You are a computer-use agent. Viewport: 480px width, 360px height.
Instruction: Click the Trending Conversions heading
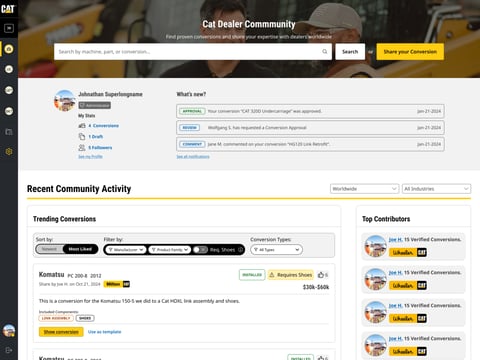click(64, 219)
